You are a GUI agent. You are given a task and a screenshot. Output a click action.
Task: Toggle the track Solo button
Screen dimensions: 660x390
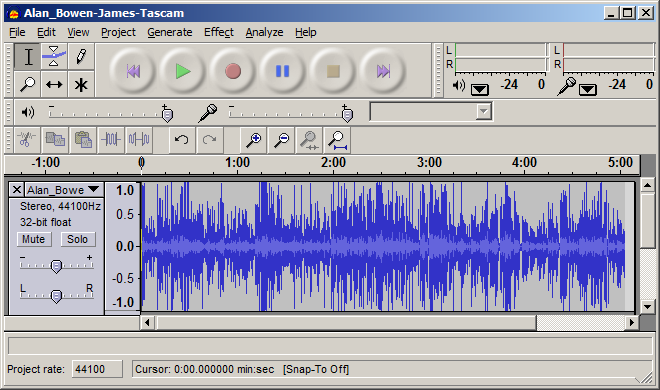pyautogui.click(x=78, y=239)
